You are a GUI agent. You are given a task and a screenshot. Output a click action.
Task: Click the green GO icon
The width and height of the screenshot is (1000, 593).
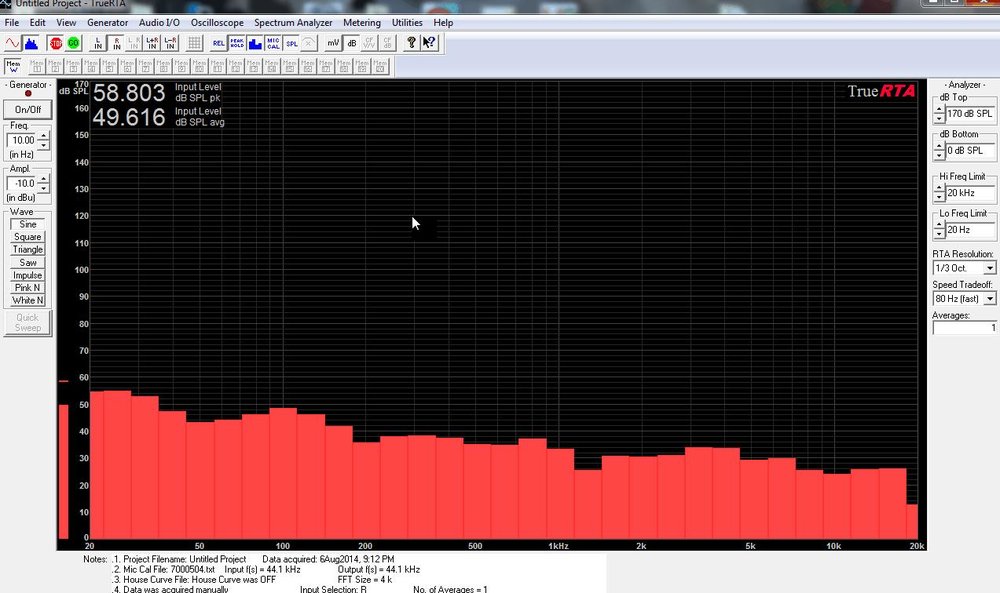click(x=73, y=43)
